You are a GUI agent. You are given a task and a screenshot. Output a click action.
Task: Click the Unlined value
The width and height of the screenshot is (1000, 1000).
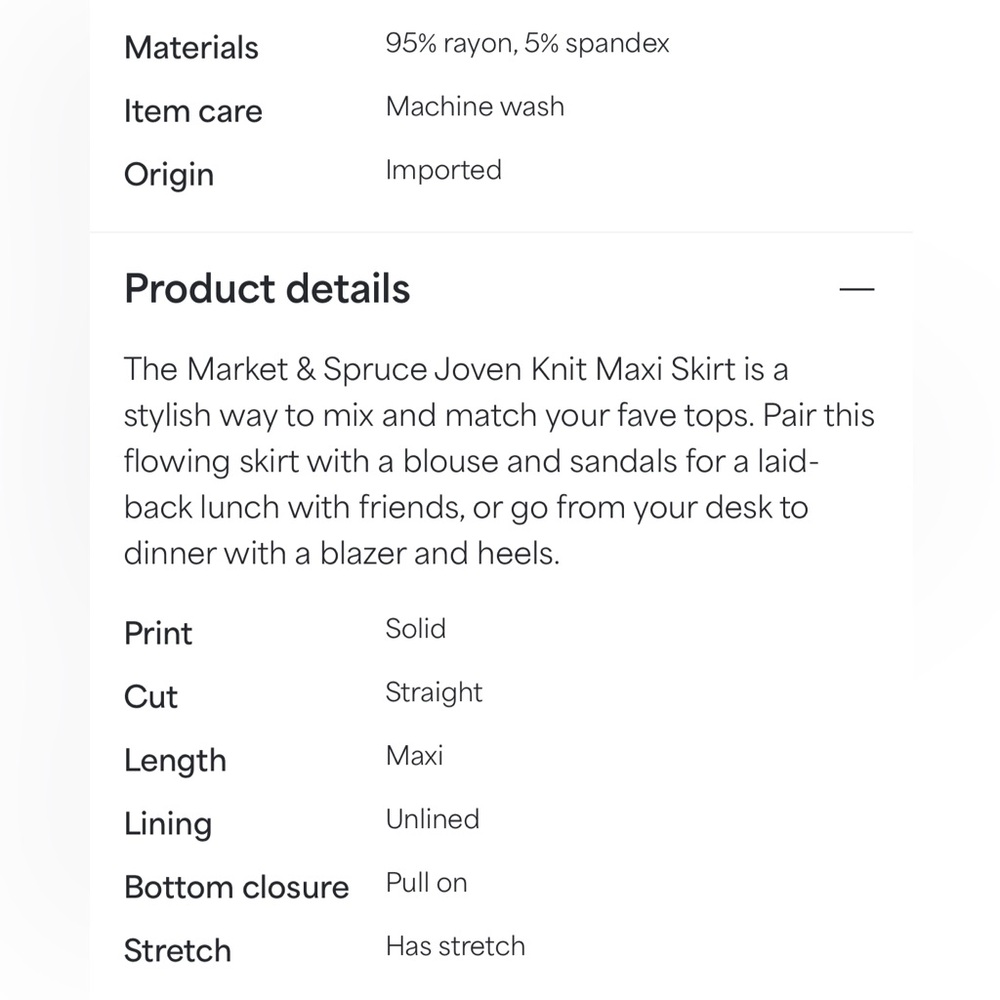[432, 819]
